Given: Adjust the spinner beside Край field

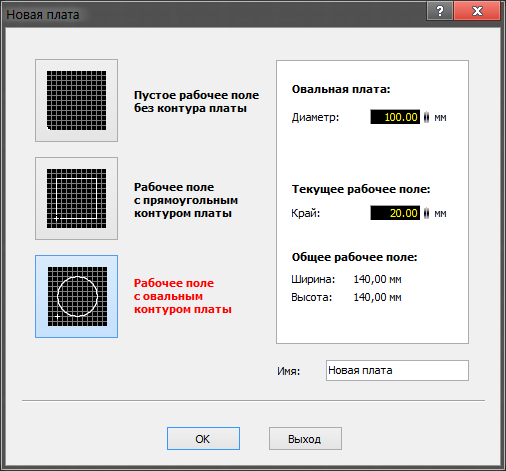Looking at the screenshot, I should tap(426, 213).
